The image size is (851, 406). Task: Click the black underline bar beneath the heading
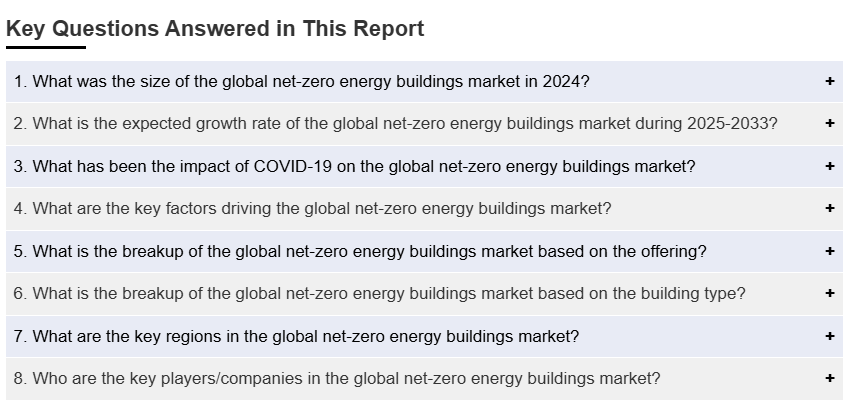click(x=46, y=47)
